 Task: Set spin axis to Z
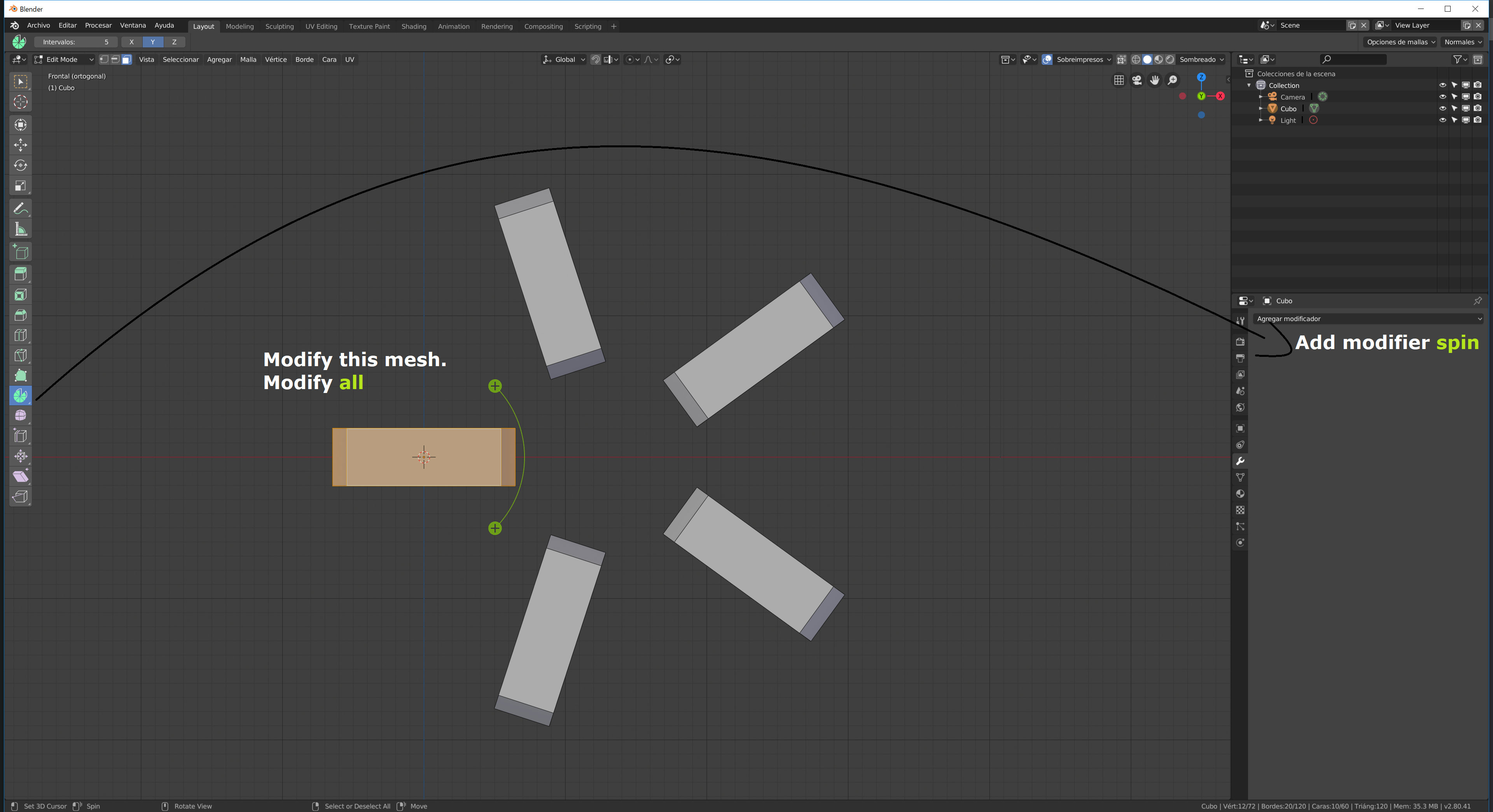click(x=174, y=42)
